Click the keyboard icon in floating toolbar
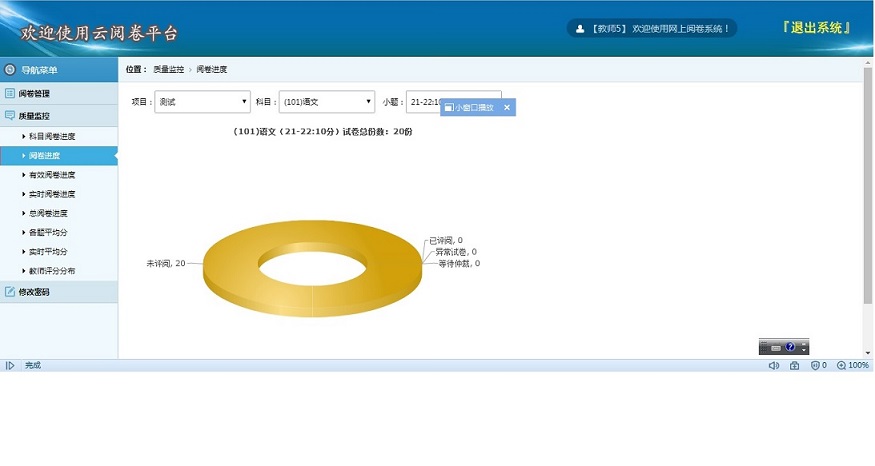Viewport: 875px width, 466px height. click(x=776, y=348)
